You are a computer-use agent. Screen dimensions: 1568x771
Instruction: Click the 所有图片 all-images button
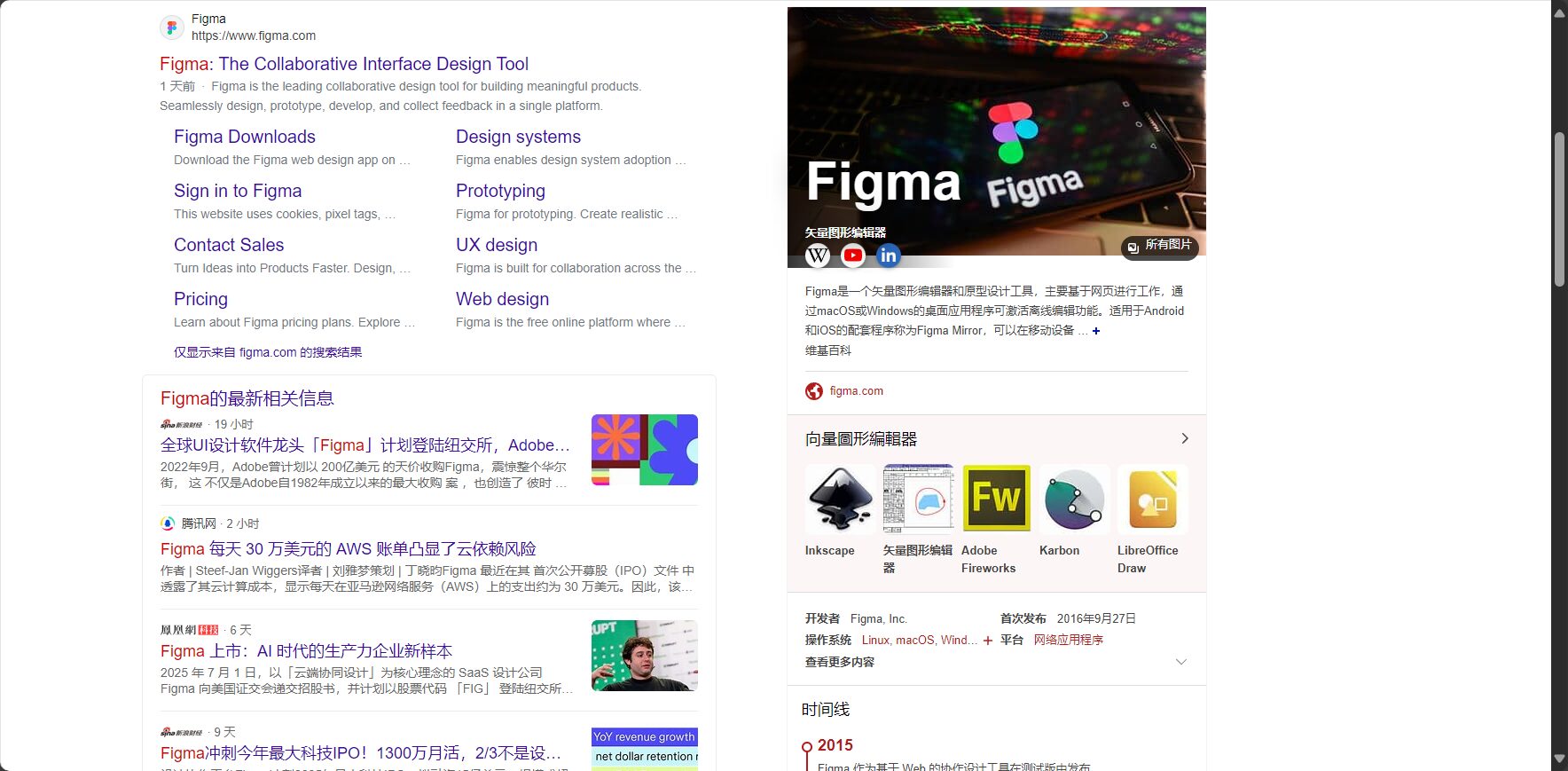[1160, 247]
